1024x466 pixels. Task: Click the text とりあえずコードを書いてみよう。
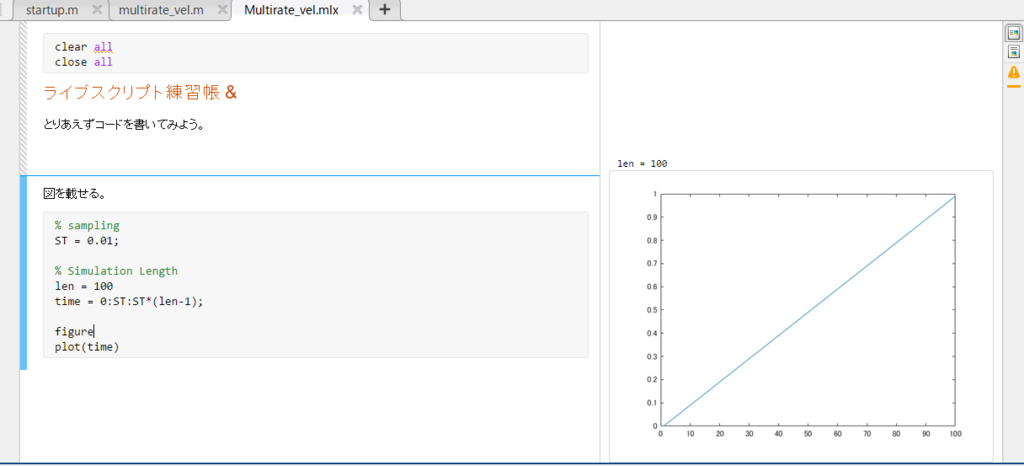[x=124, y=124]
